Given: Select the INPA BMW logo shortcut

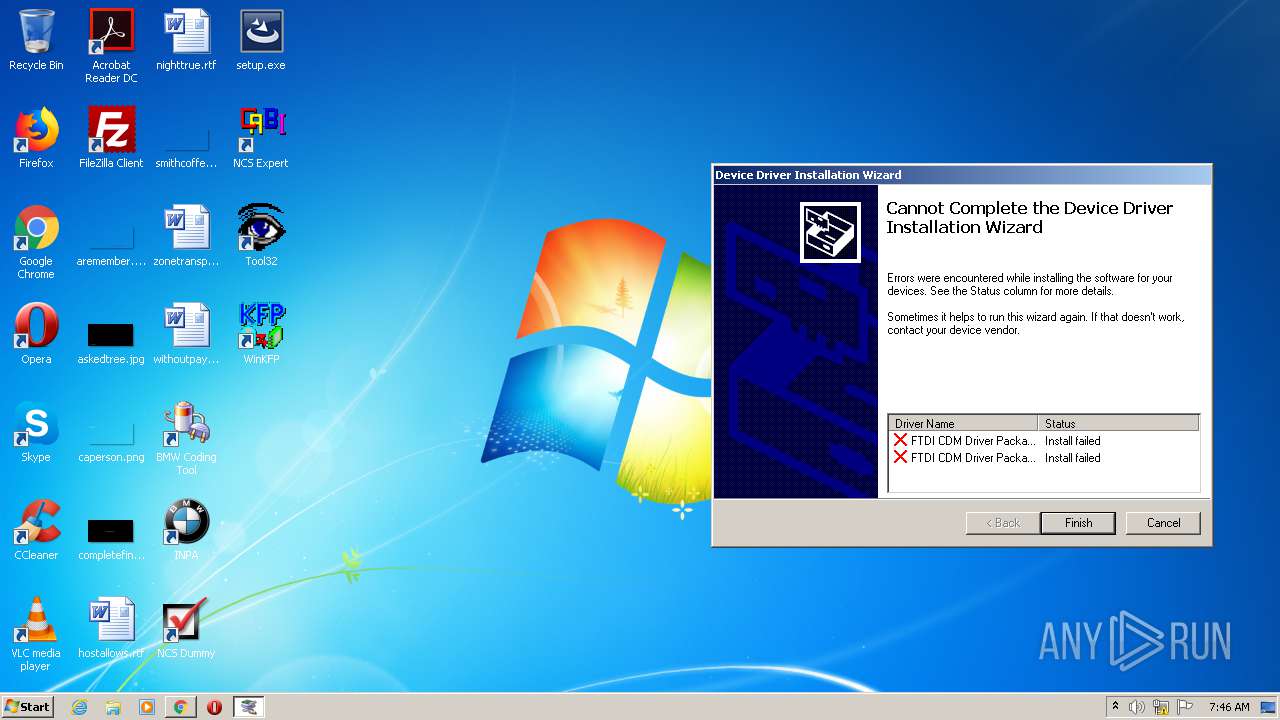Looking at the screenshot, I should 186,530.
